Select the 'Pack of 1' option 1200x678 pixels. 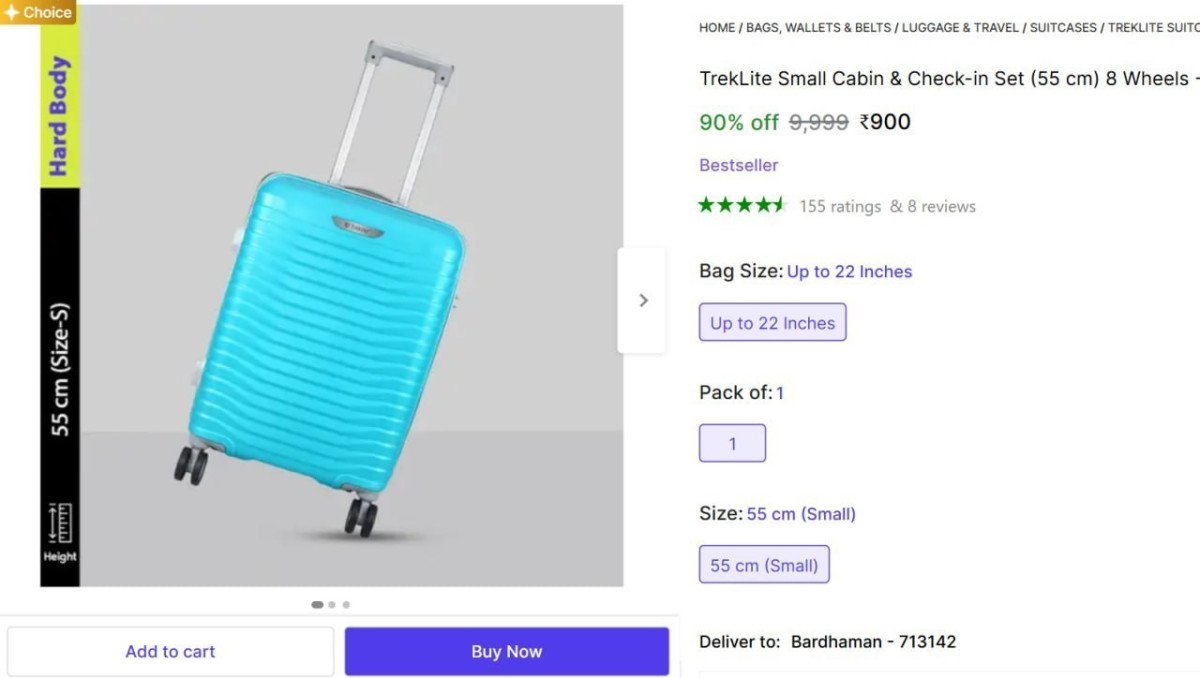[x=732, y=442]
